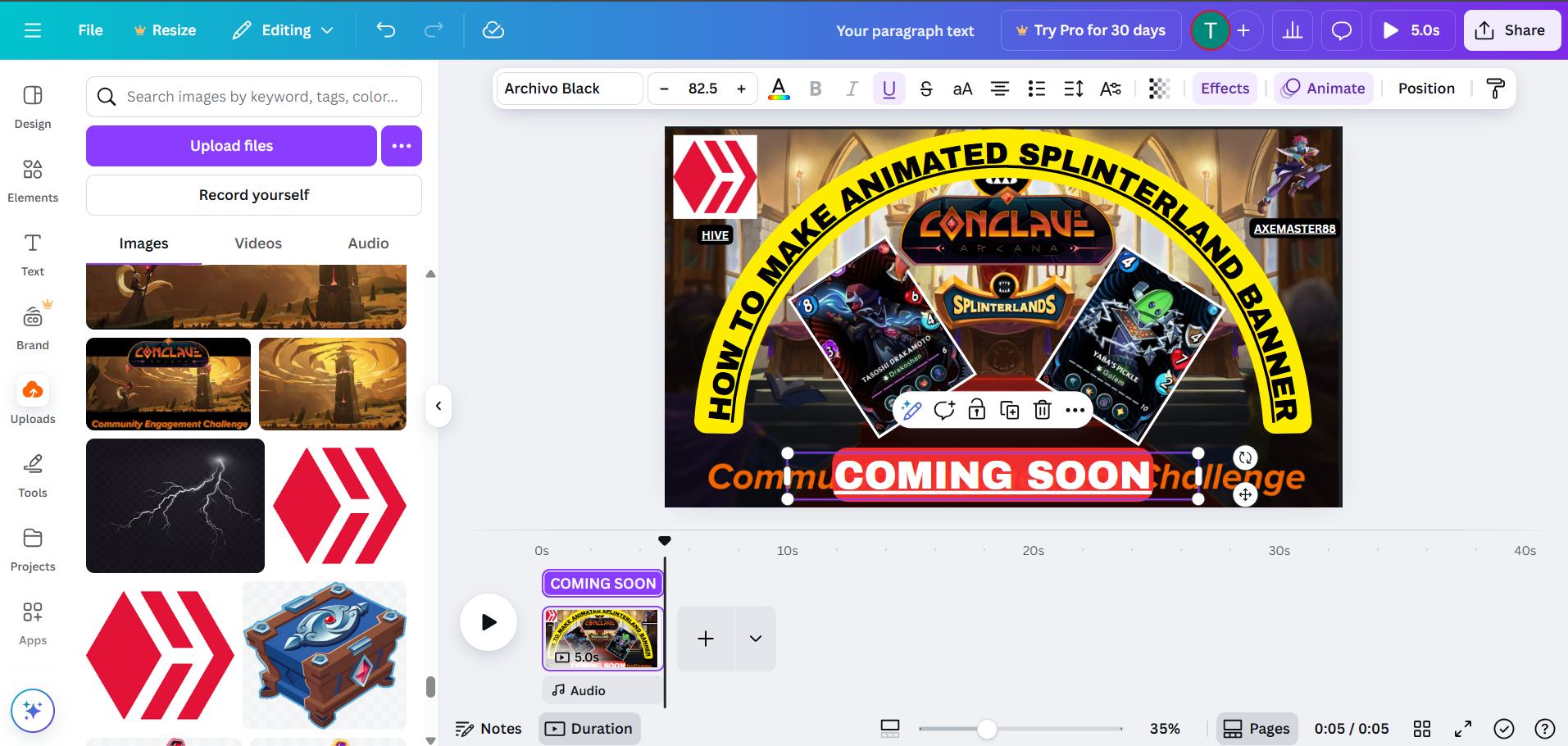
Task: Click the cloud save status icon
Action: pyautogui.click(x=493, y=30)
